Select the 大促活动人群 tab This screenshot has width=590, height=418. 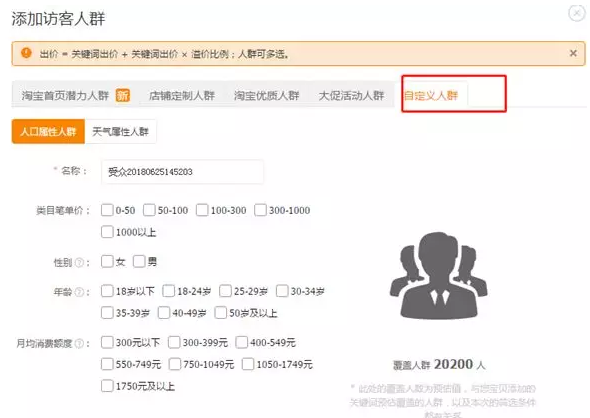[x=351, y=96]
